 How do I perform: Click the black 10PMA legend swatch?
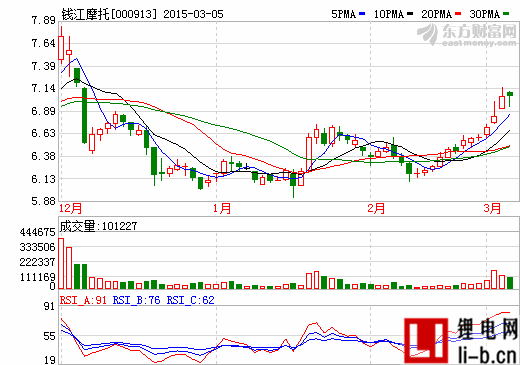[x=410, y=14]
